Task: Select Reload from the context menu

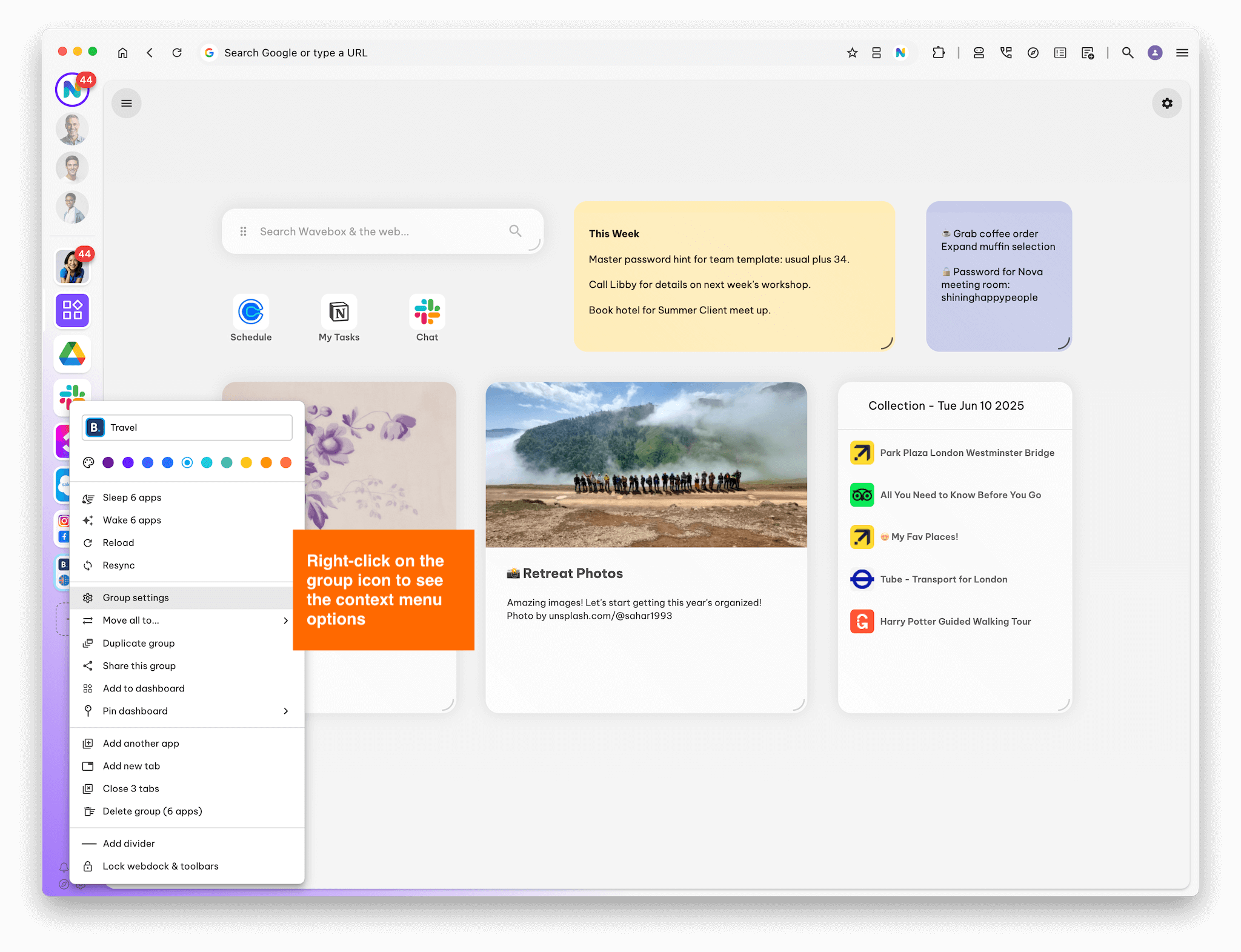Action: point(187,543)
